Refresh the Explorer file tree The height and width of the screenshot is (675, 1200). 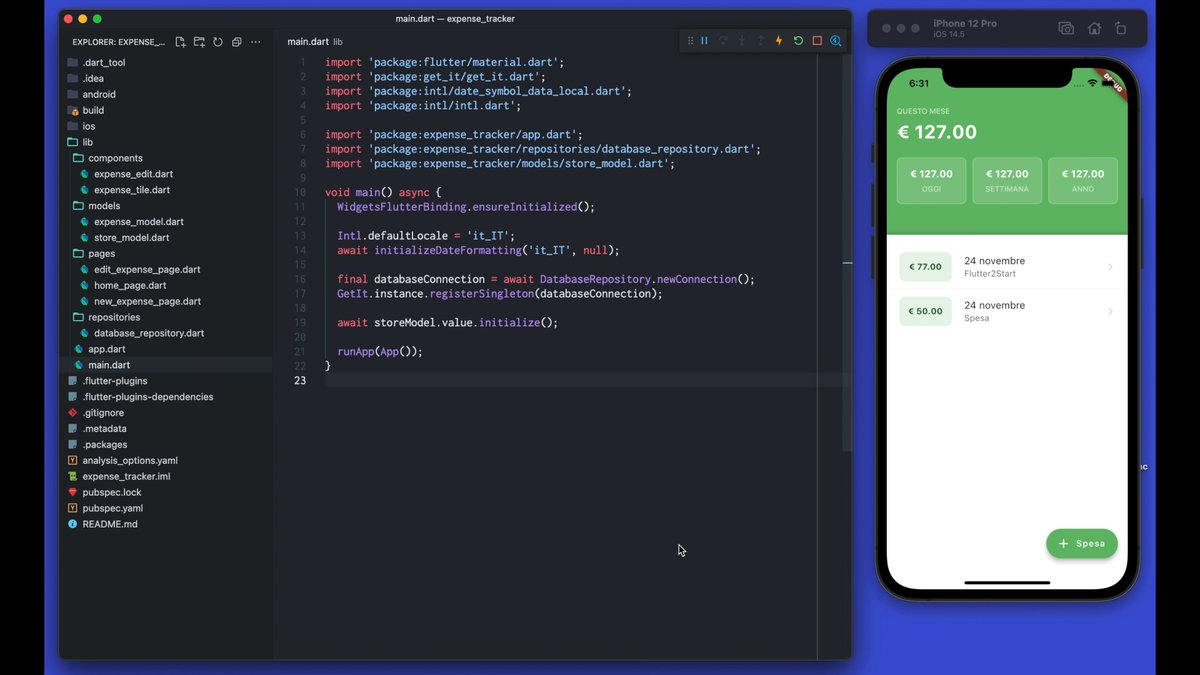pos(217,42)
